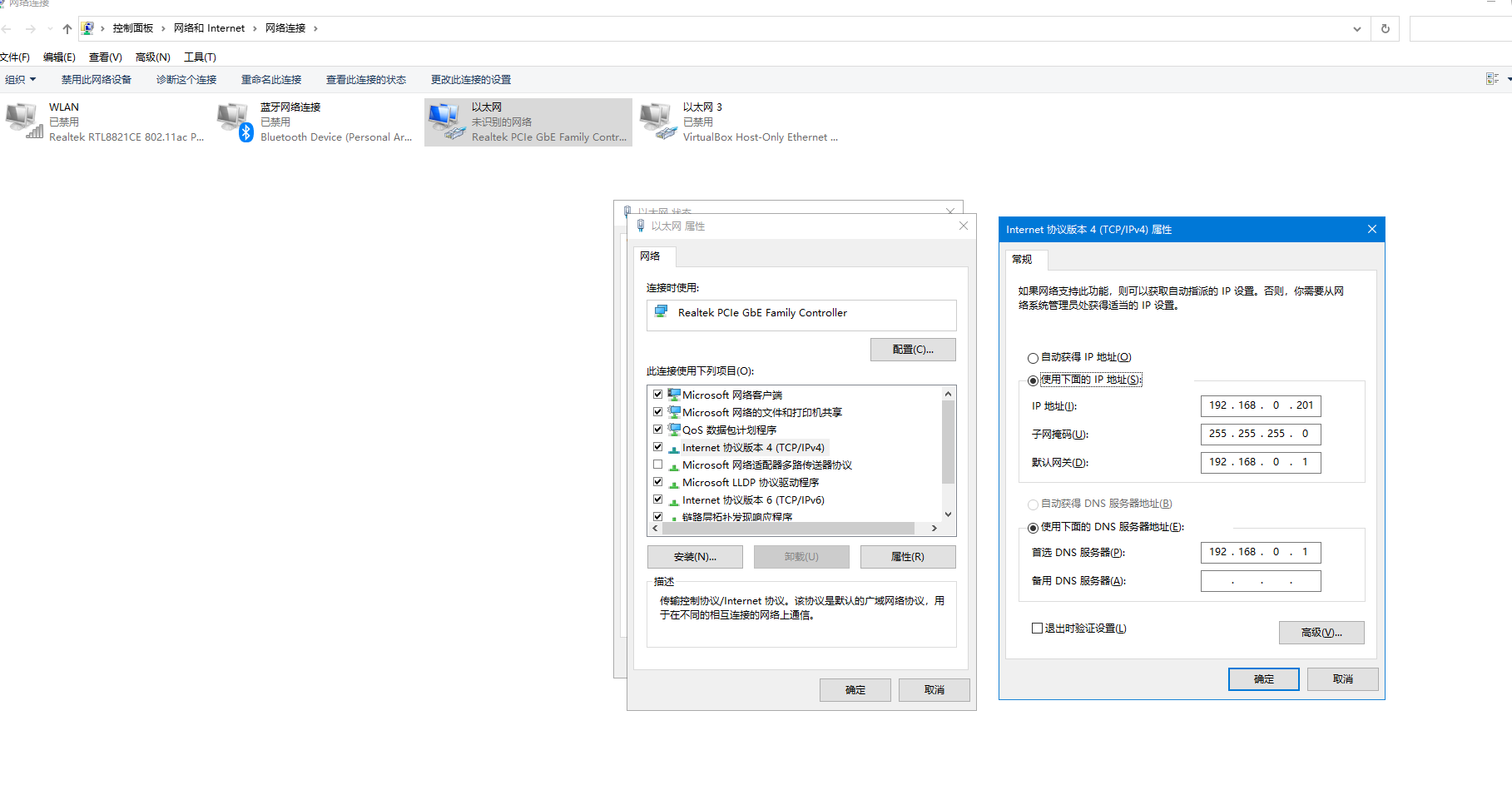Open the 查看(V) menu
Viewport: 1512px width, 810px height.
(x=105, y=57)
